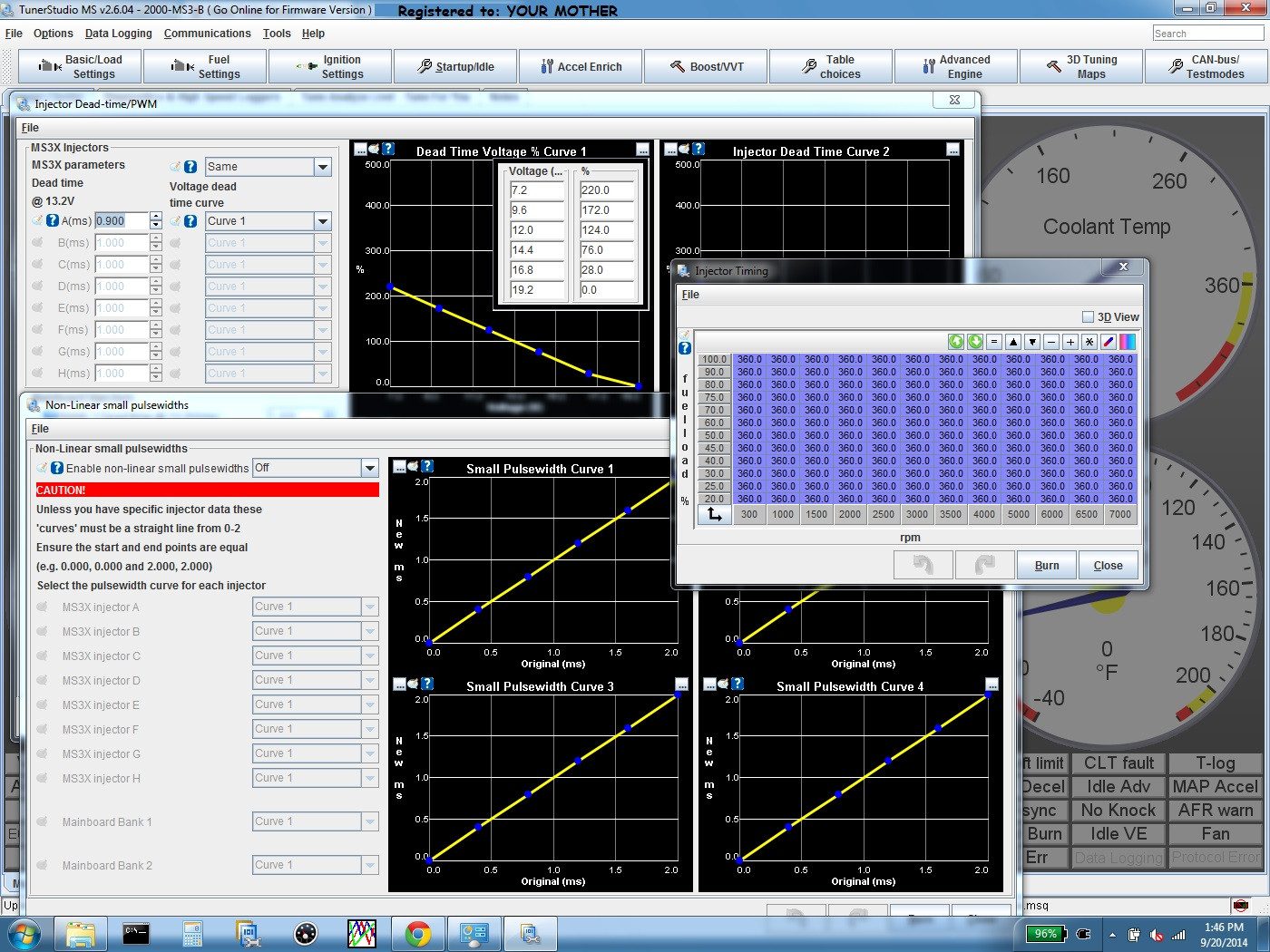
Task: Click the Burn button in Injector Timing
Action: (x=1046, y=565)
